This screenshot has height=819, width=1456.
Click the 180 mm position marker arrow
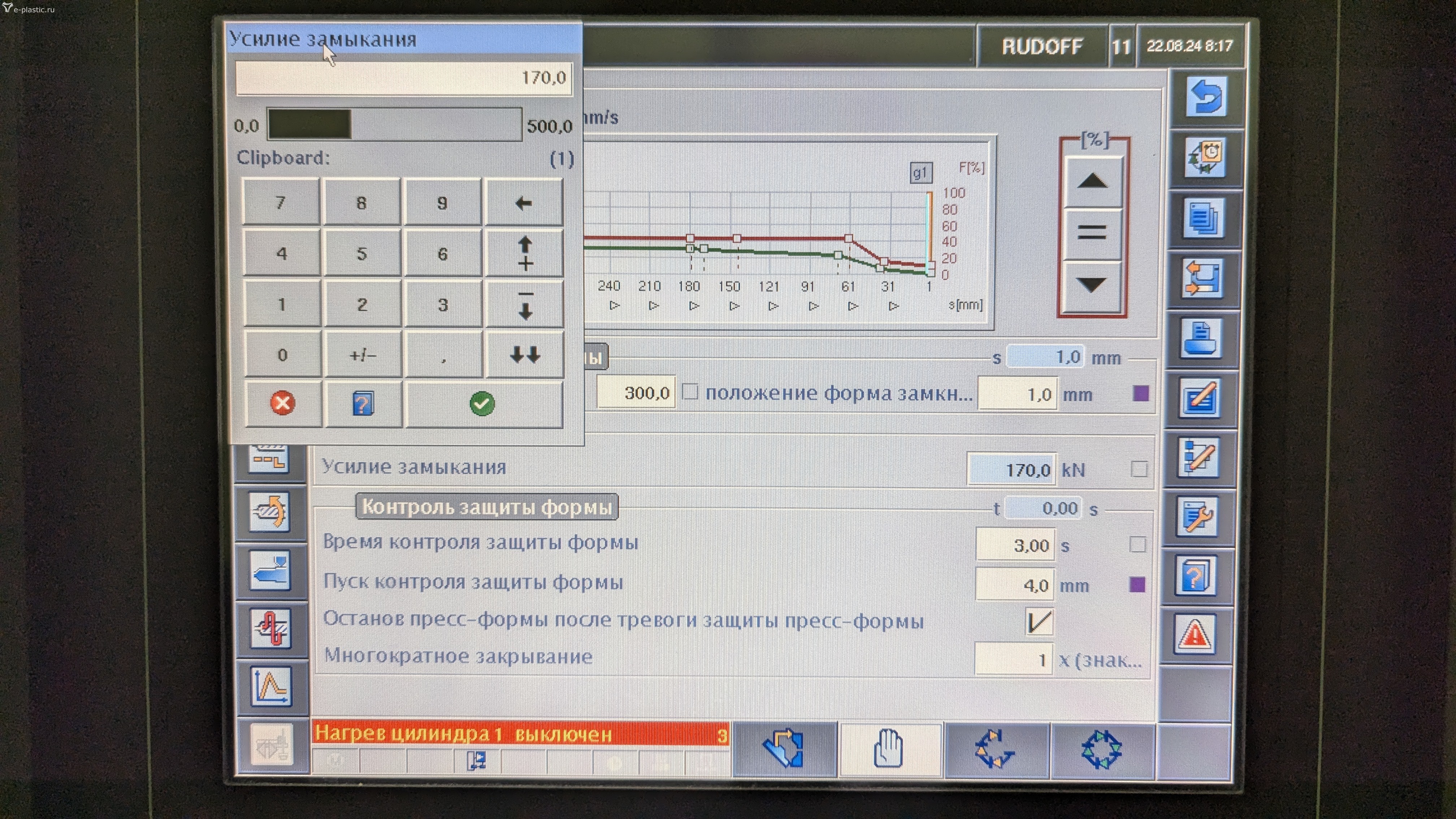(694, 306)
